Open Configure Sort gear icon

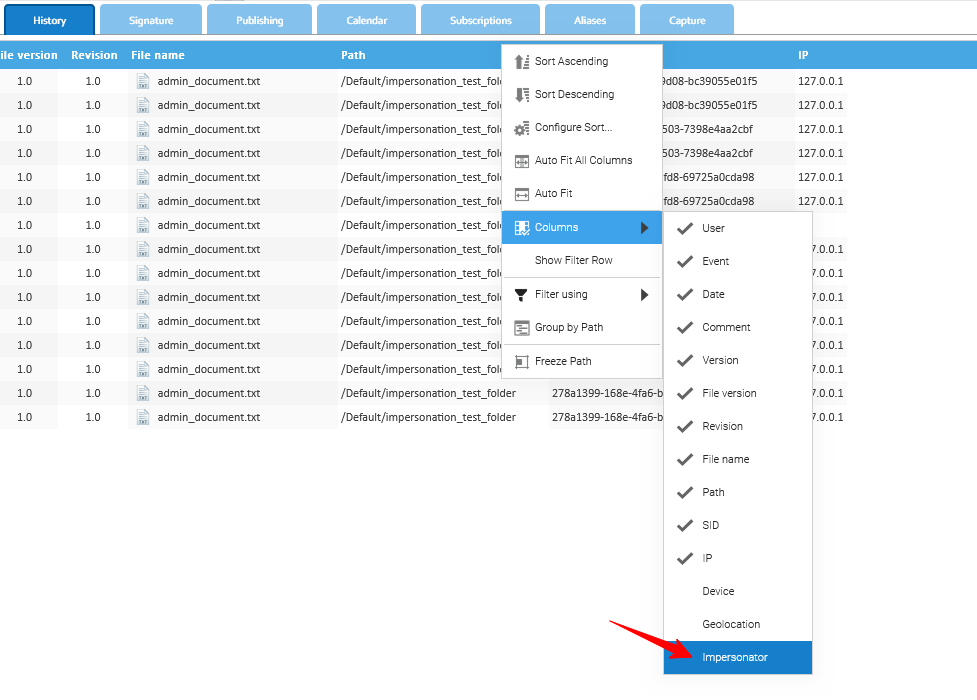[521, 128]
